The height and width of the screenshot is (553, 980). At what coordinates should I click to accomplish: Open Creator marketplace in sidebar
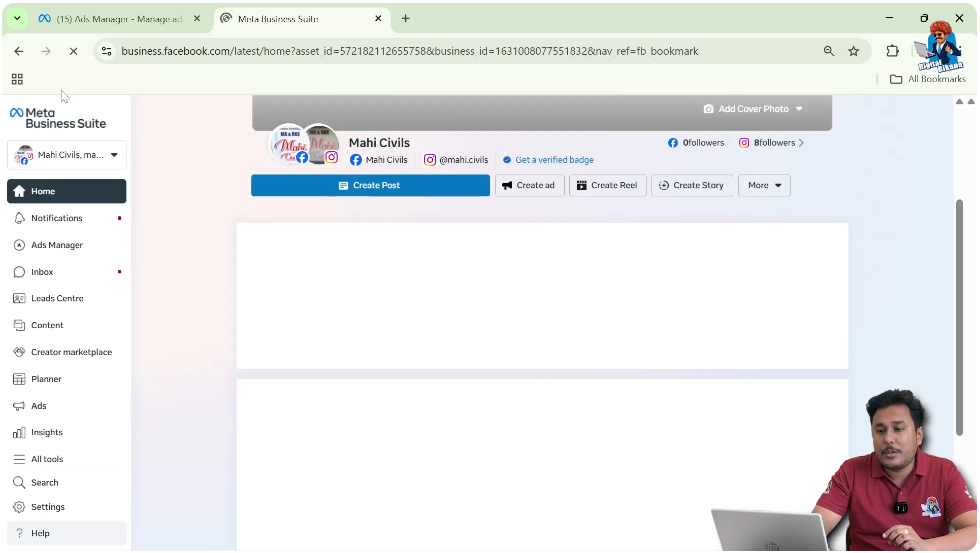point(70,352)
